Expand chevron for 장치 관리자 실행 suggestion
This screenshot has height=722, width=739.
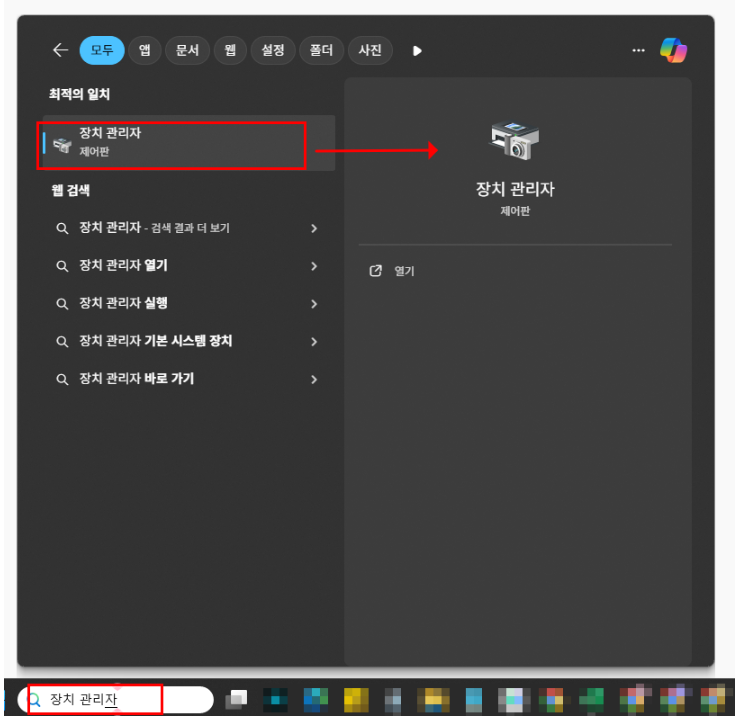click(314, 304)
